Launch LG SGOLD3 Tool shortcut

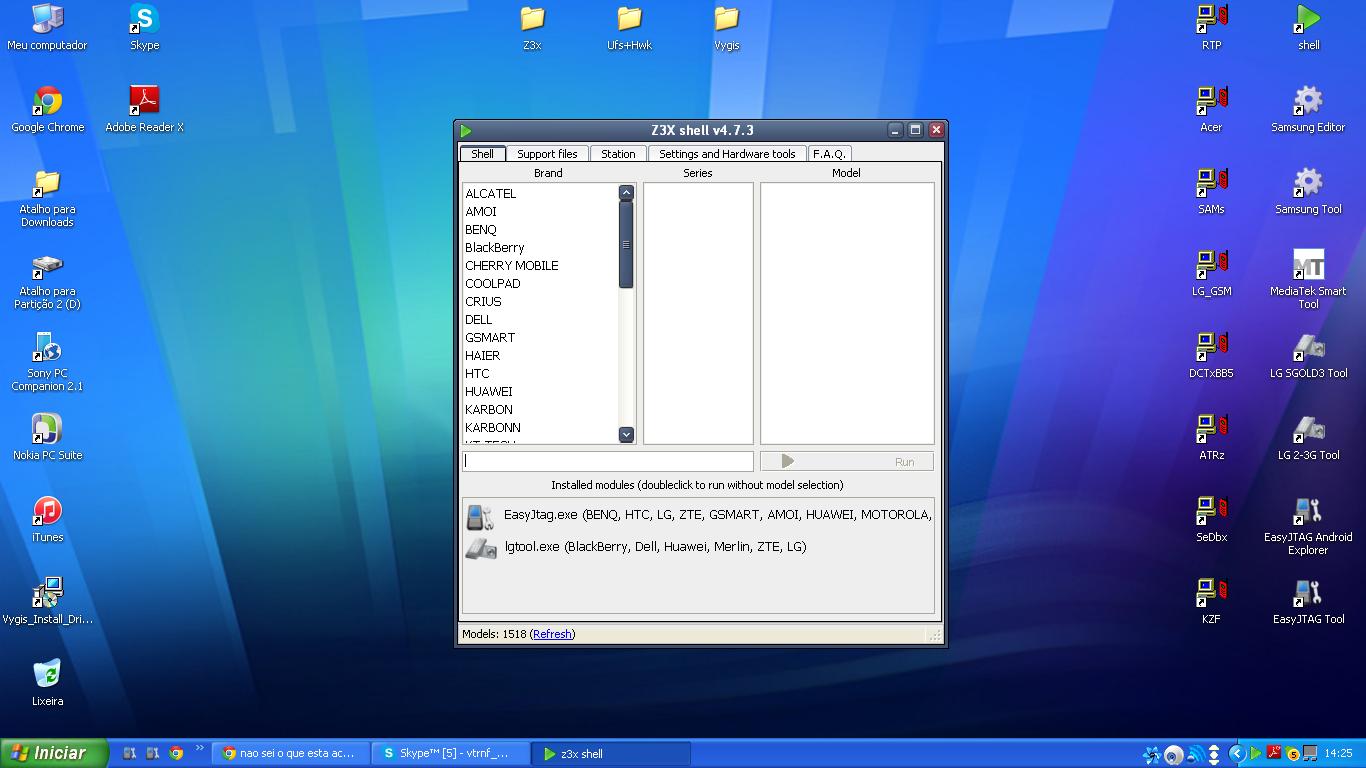1308,355
